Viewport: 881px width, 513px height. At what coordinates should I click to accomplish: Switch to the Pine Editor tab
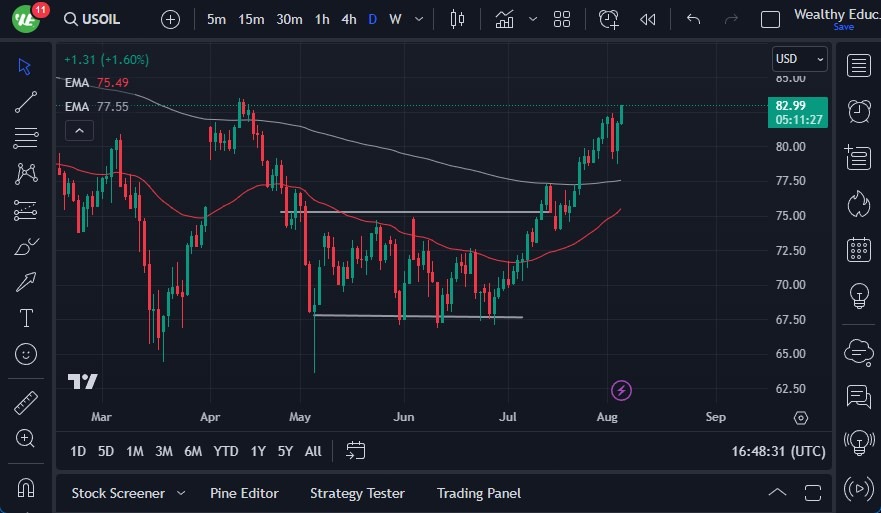click(244, 493)
